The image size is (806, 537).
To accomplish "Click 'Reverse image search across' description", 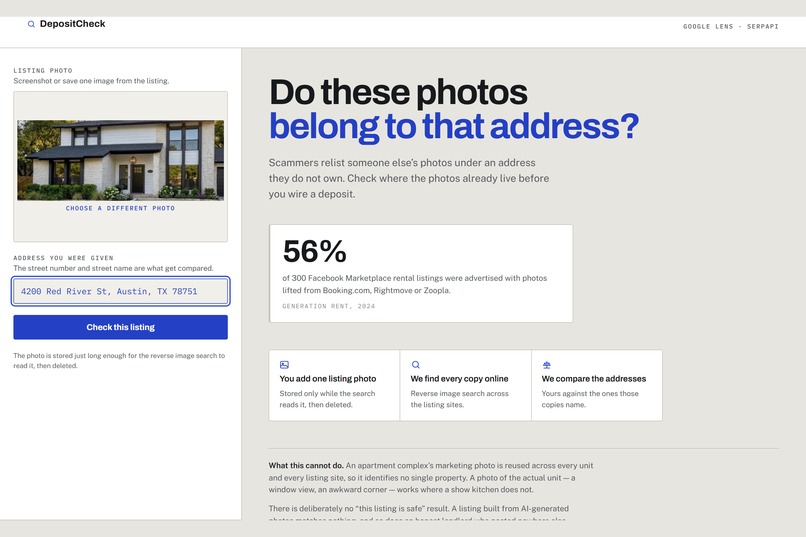I will [459, 399].
